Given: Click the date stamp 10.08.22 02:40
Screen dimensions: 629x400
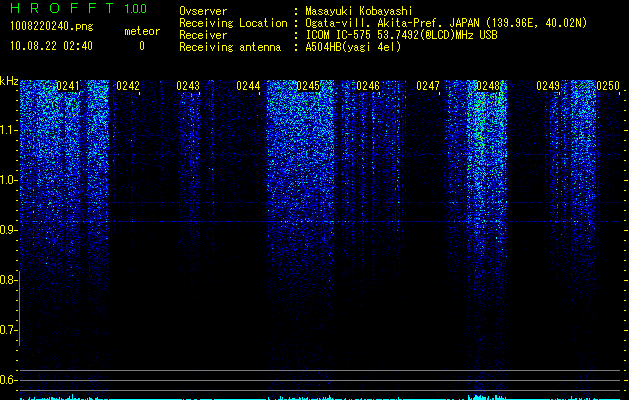Looking at the screenshot, I should [51, 46].
